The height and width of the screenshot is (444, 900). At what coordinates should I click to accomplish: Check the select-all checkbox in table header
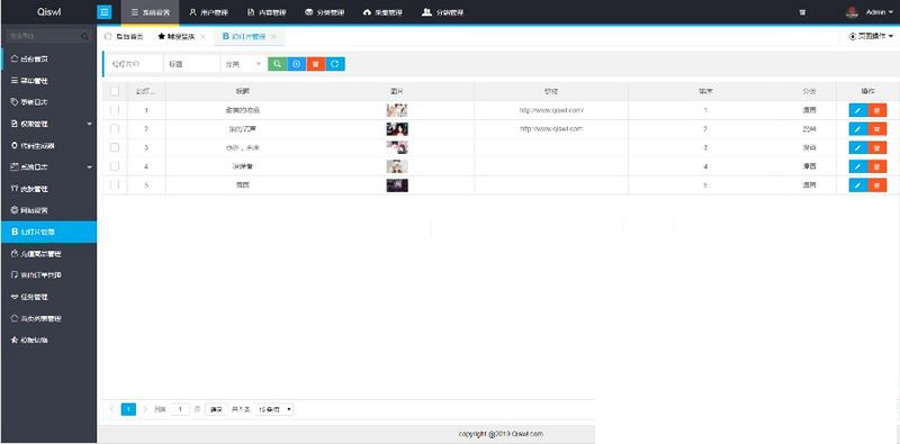click(115, 91)
